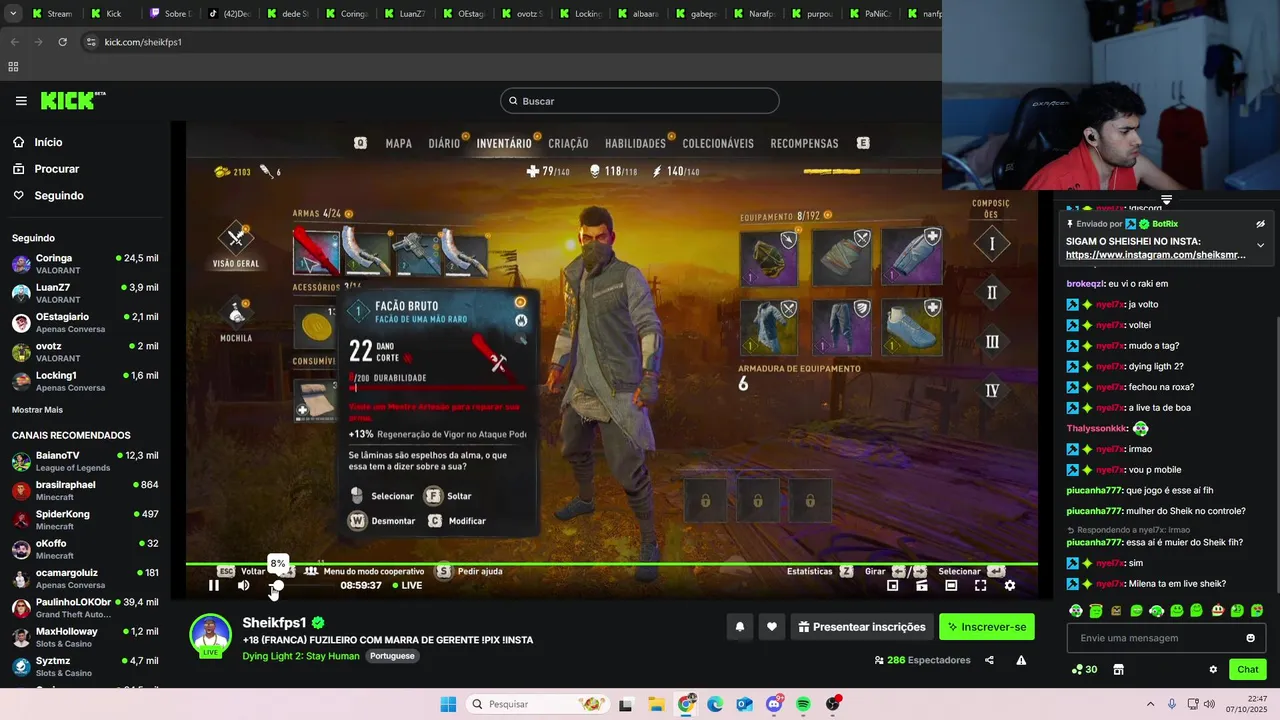Open chat settings gear
The image size is (1280, 720).
coord(1213,670)
